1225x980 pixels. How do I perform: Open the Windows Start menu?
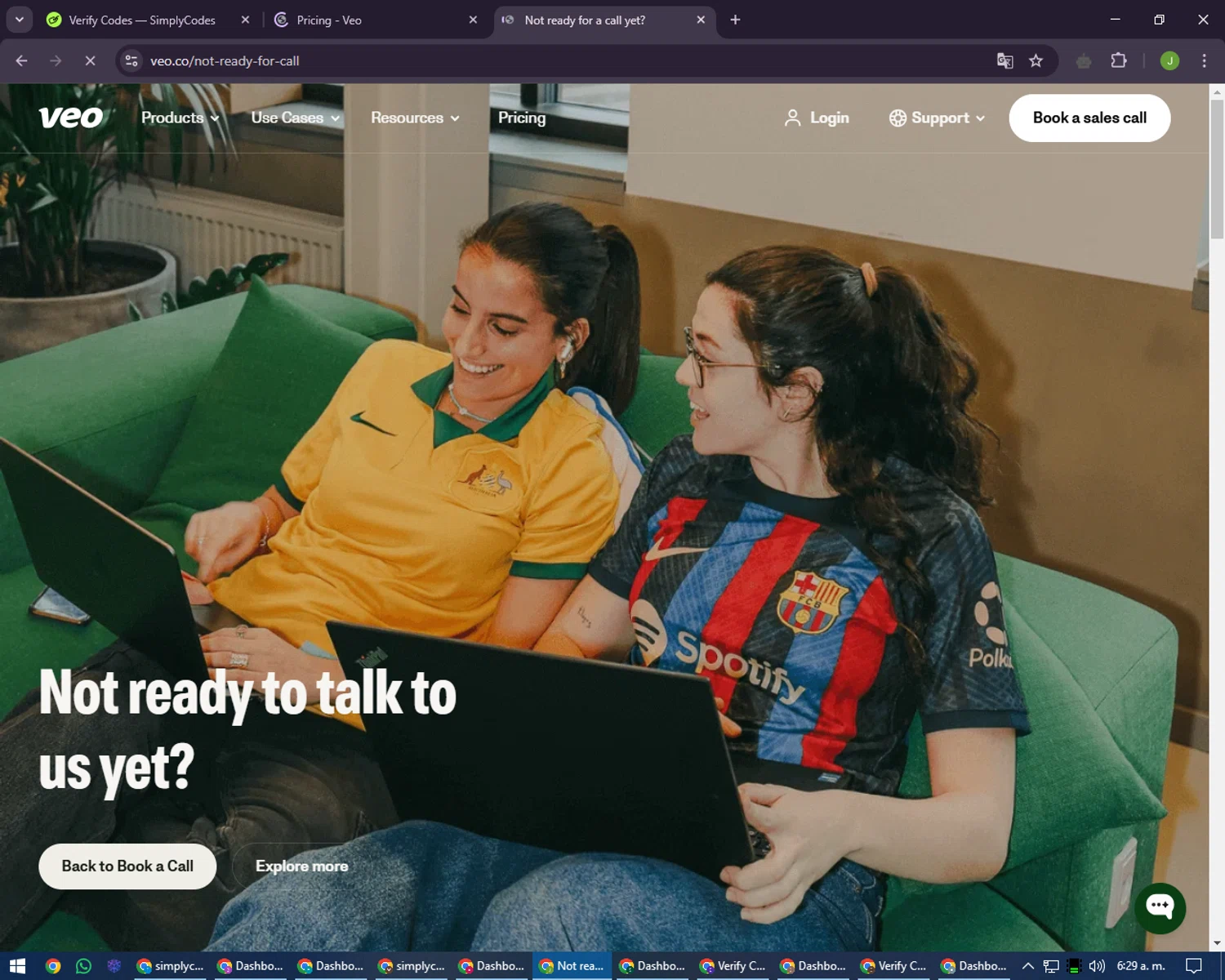[17, 966]
